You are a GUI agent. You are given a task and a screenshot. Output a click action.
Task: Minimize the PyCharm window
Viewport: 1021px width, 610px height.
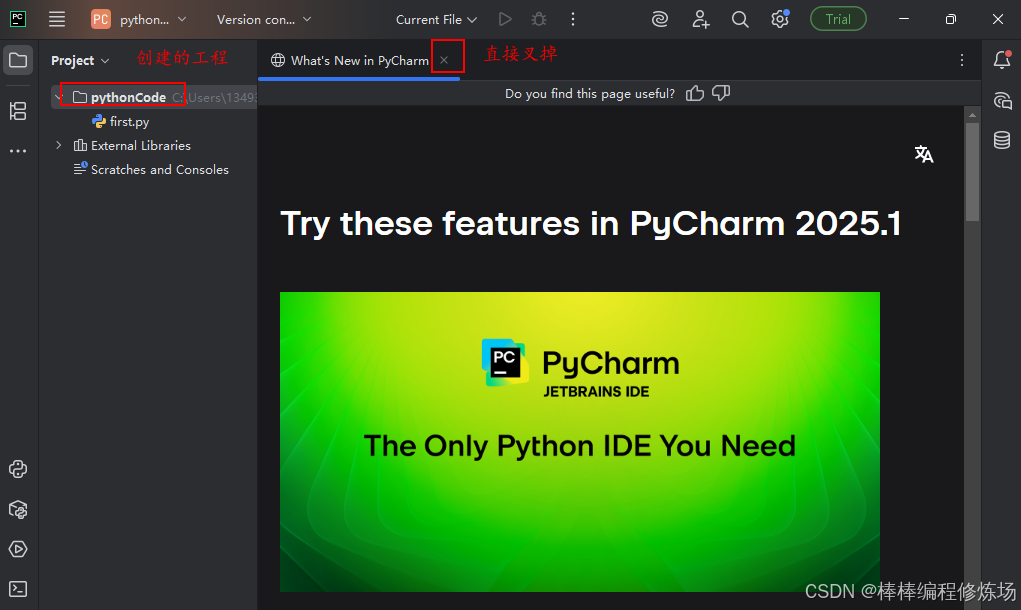904,19
